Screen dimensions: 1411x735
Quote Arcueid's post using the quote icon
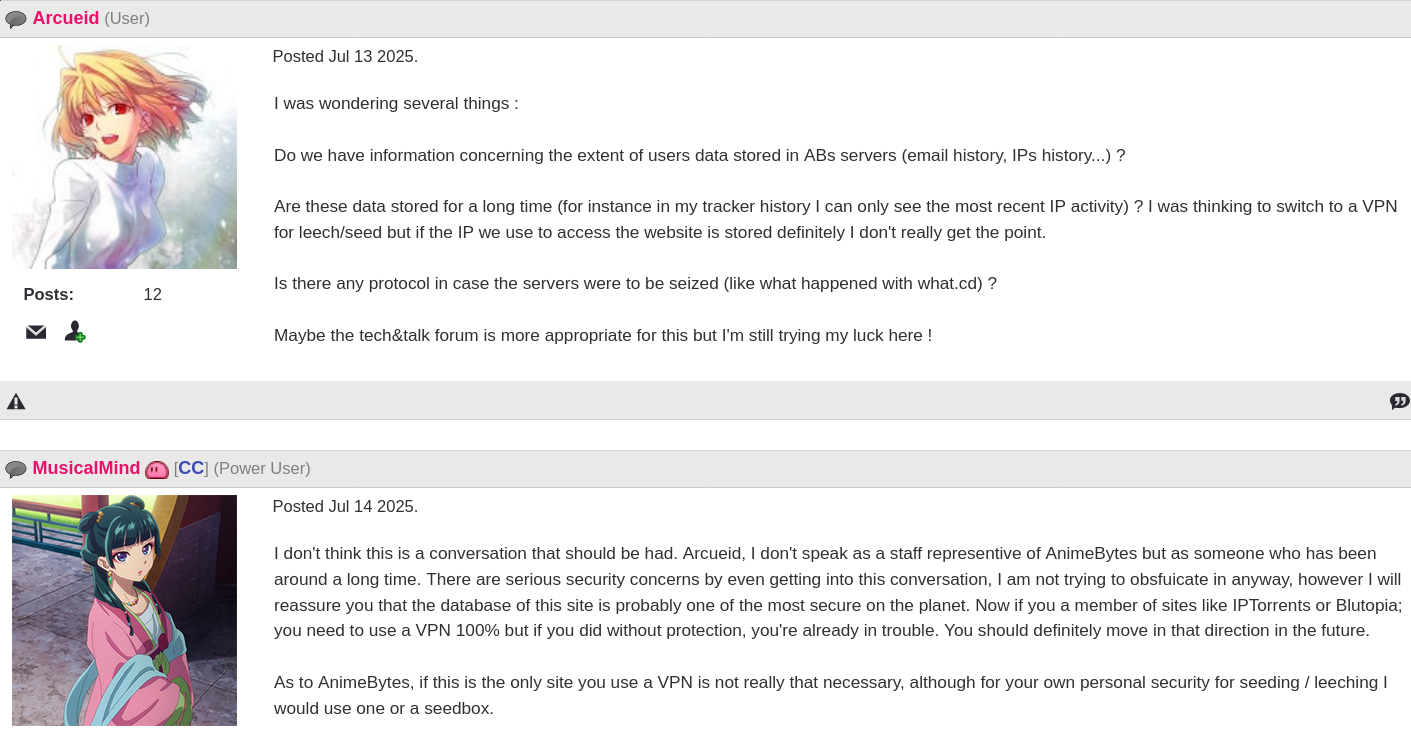click(x=1399, y=402)
